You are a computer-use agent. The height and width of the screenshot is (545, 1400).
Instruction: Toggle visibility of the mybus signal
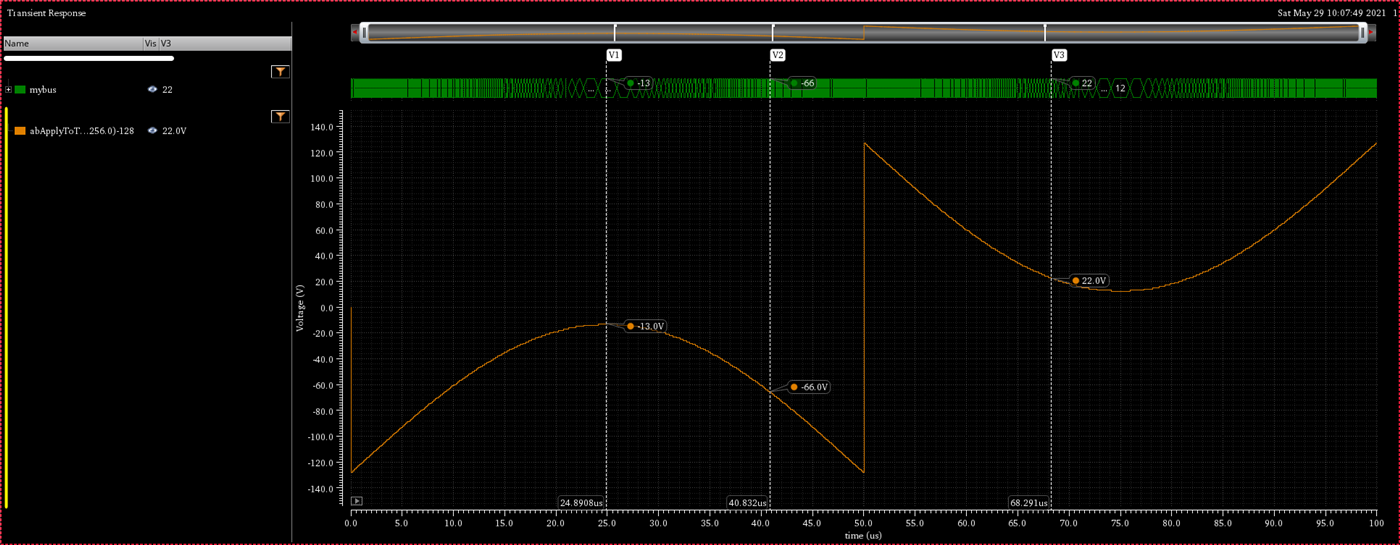[x=152, y=90]
